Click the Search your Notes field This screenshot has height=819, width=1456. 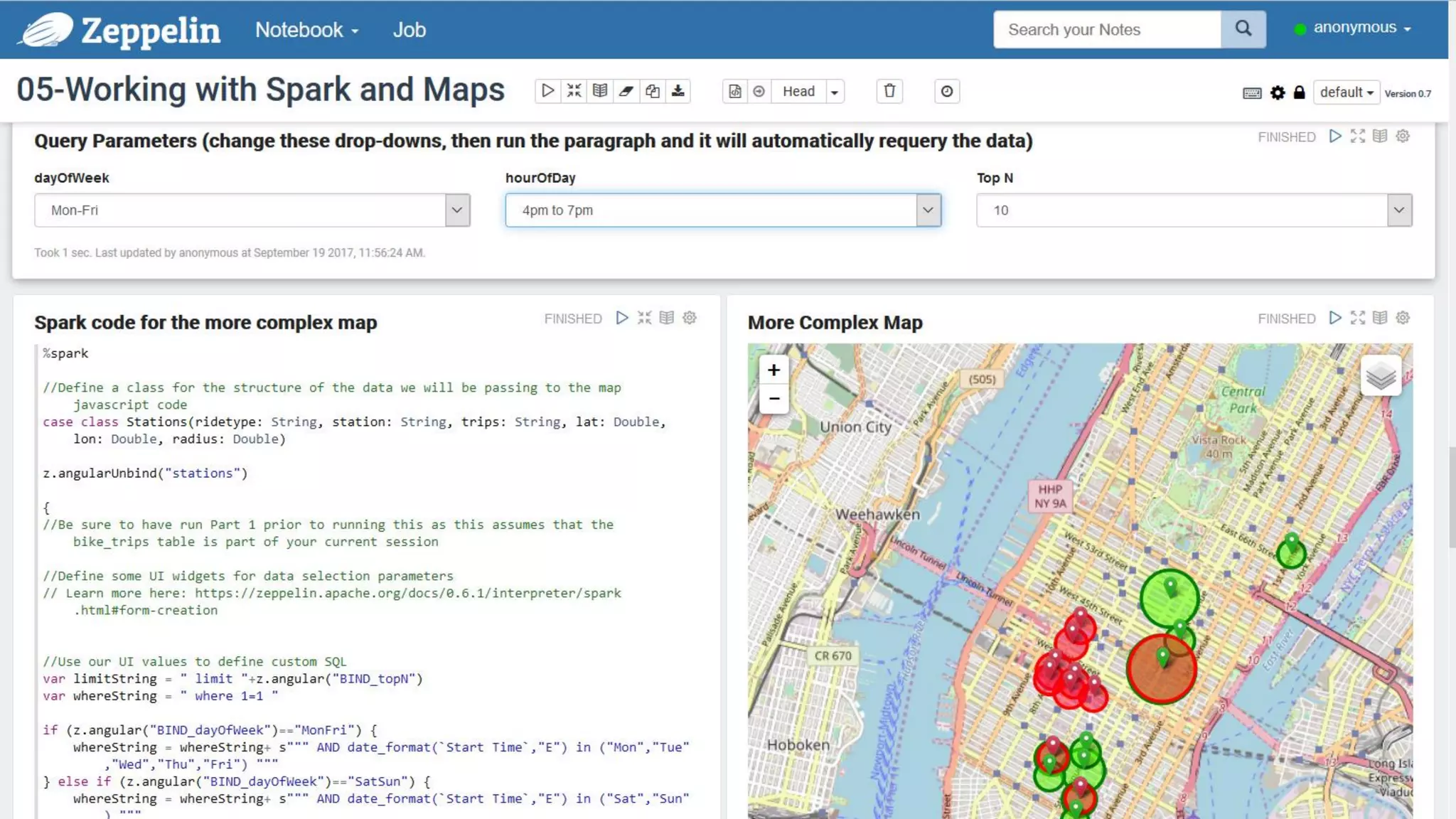click(x=1106, y=30)
